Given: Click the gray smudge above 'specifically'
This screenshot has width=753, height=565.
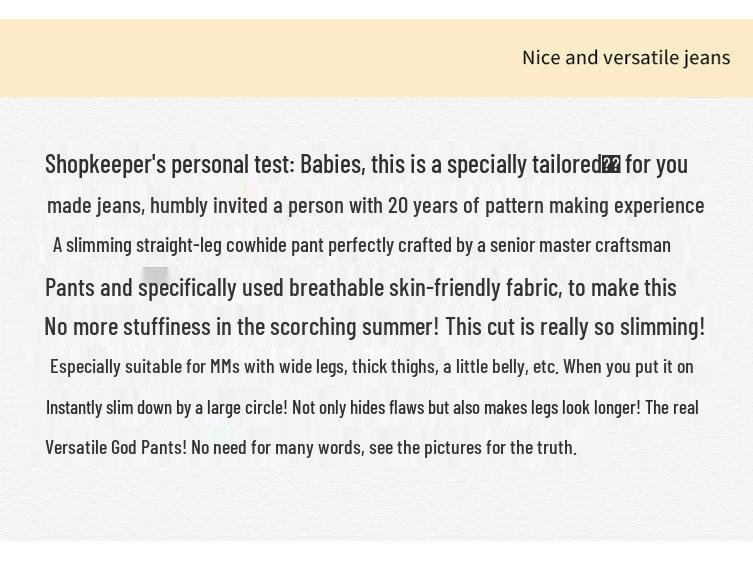Looking at the screenshot, I should (156, 275).
